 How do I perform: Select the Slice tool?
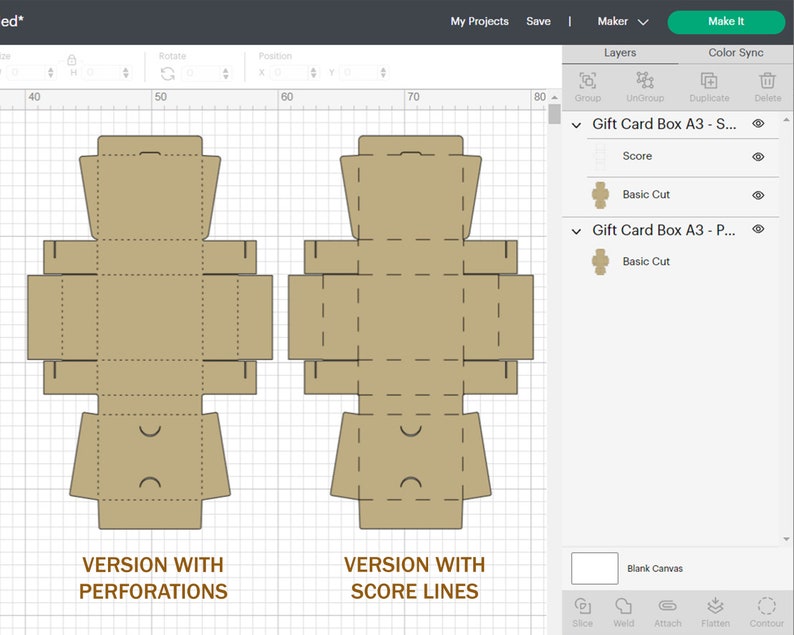[x=582, y=606]
